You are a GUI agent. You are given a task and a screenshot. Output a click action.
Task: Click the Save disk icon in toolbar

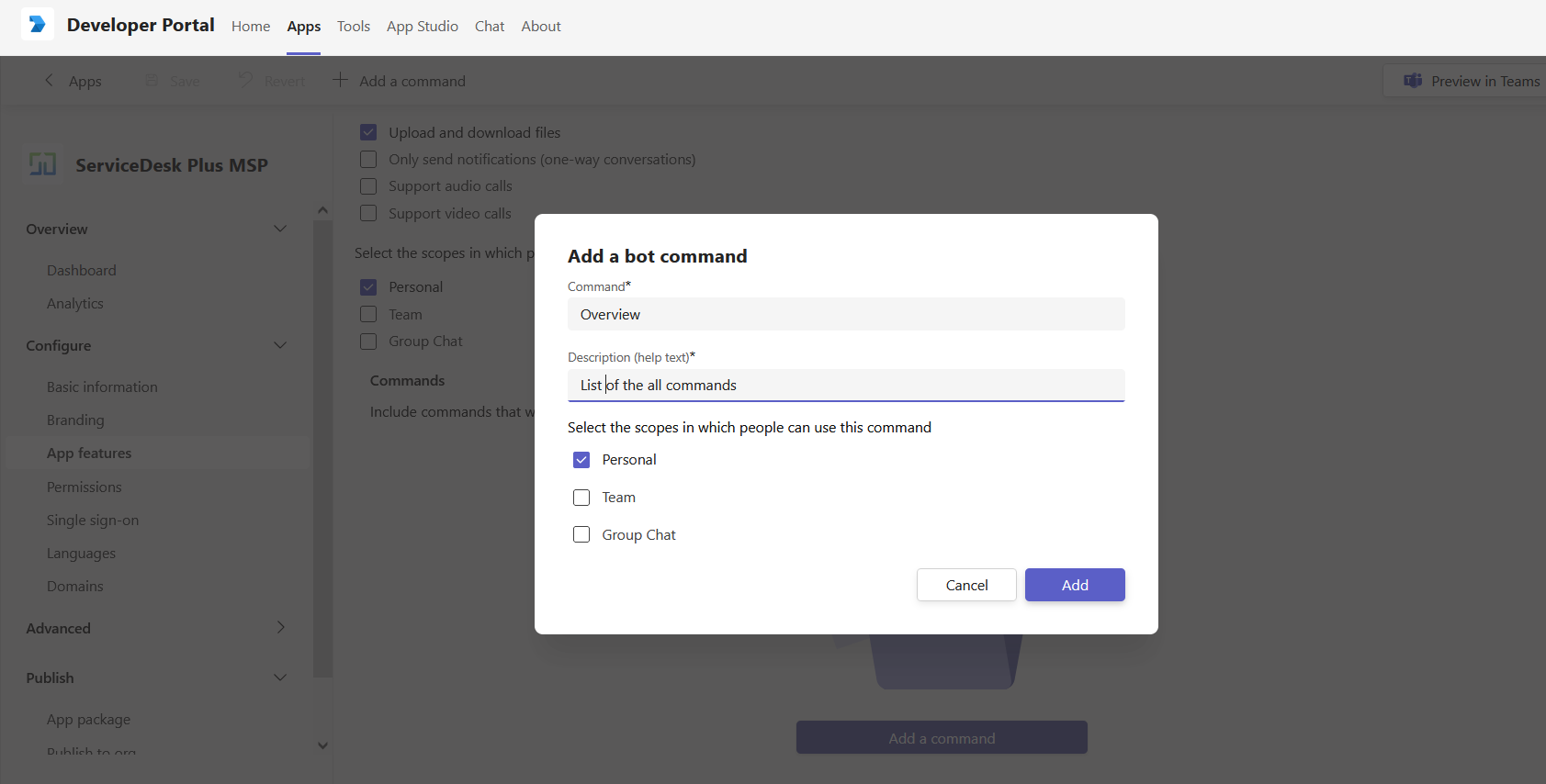pos(152,81)
